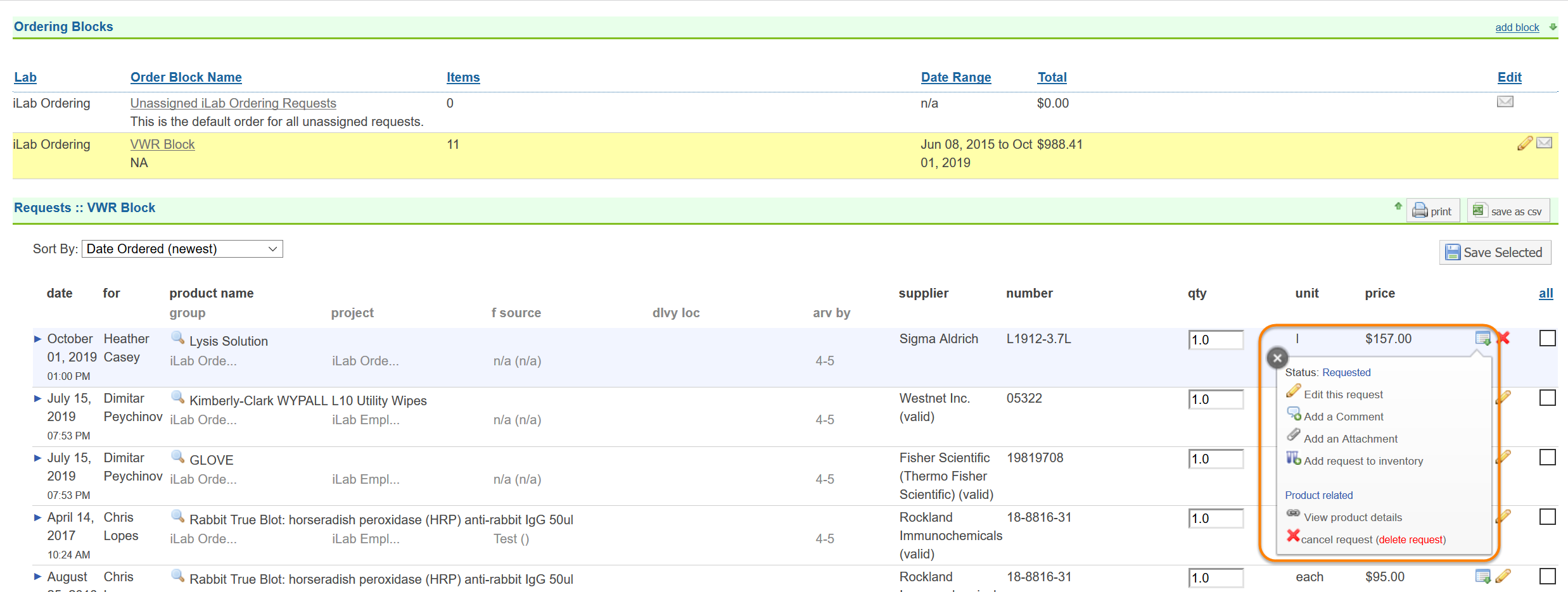Image resolution: width=1568 pixels, height=592 pixels.
Task: Check the checkbox for the Lysis Solution request
Action: (x=1547, y=339)
